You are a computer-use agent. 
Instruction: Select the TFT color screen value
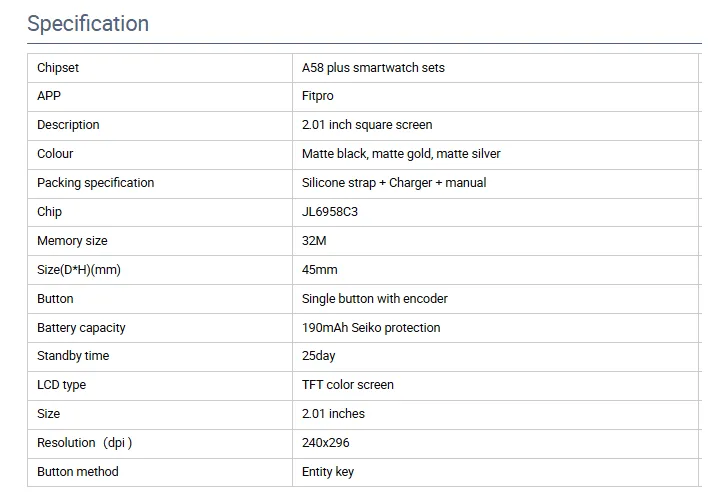[348, 385]
